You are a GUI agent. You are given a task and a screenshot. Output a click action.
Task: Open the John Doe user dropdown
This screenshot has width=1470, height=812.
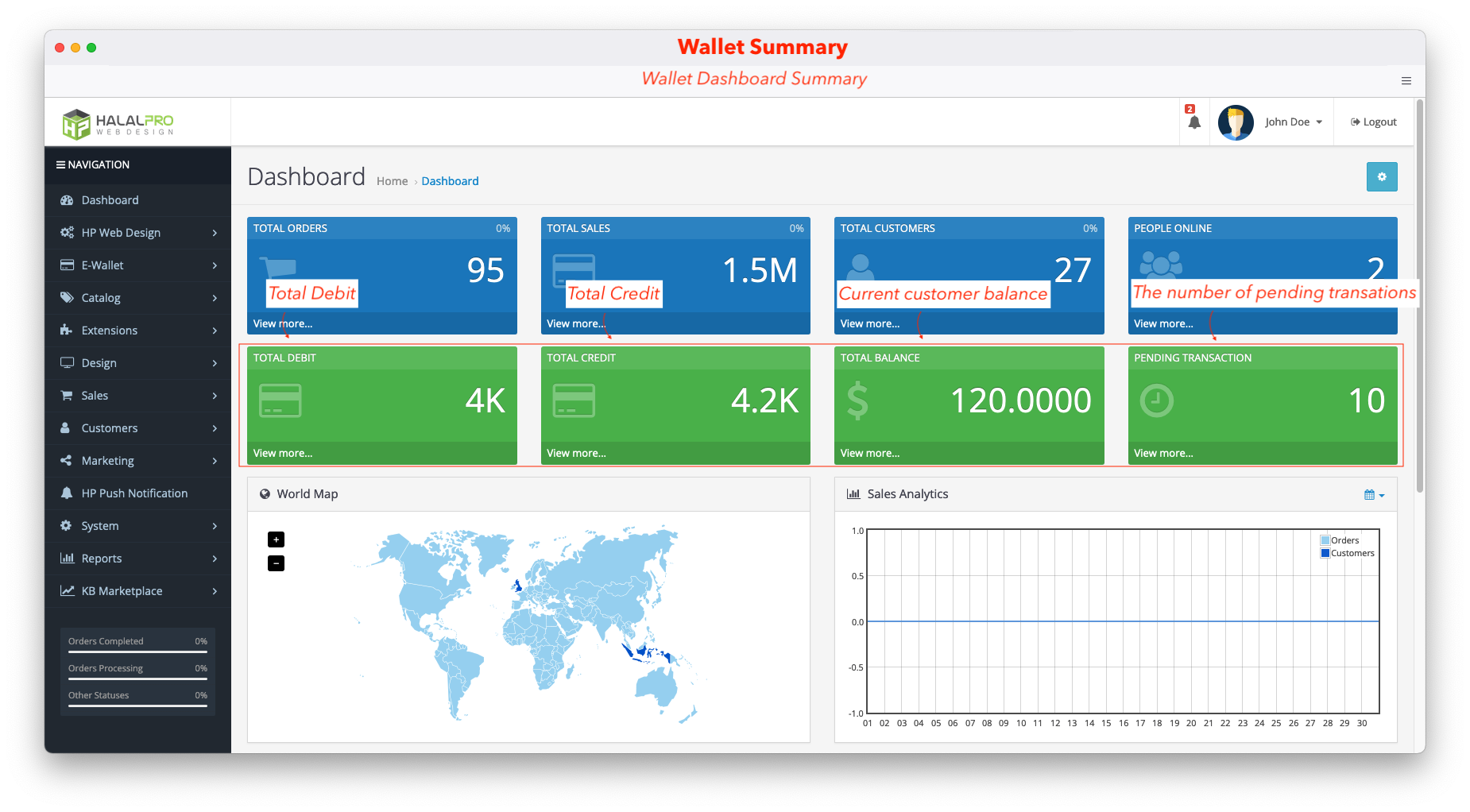point(1293,122)
